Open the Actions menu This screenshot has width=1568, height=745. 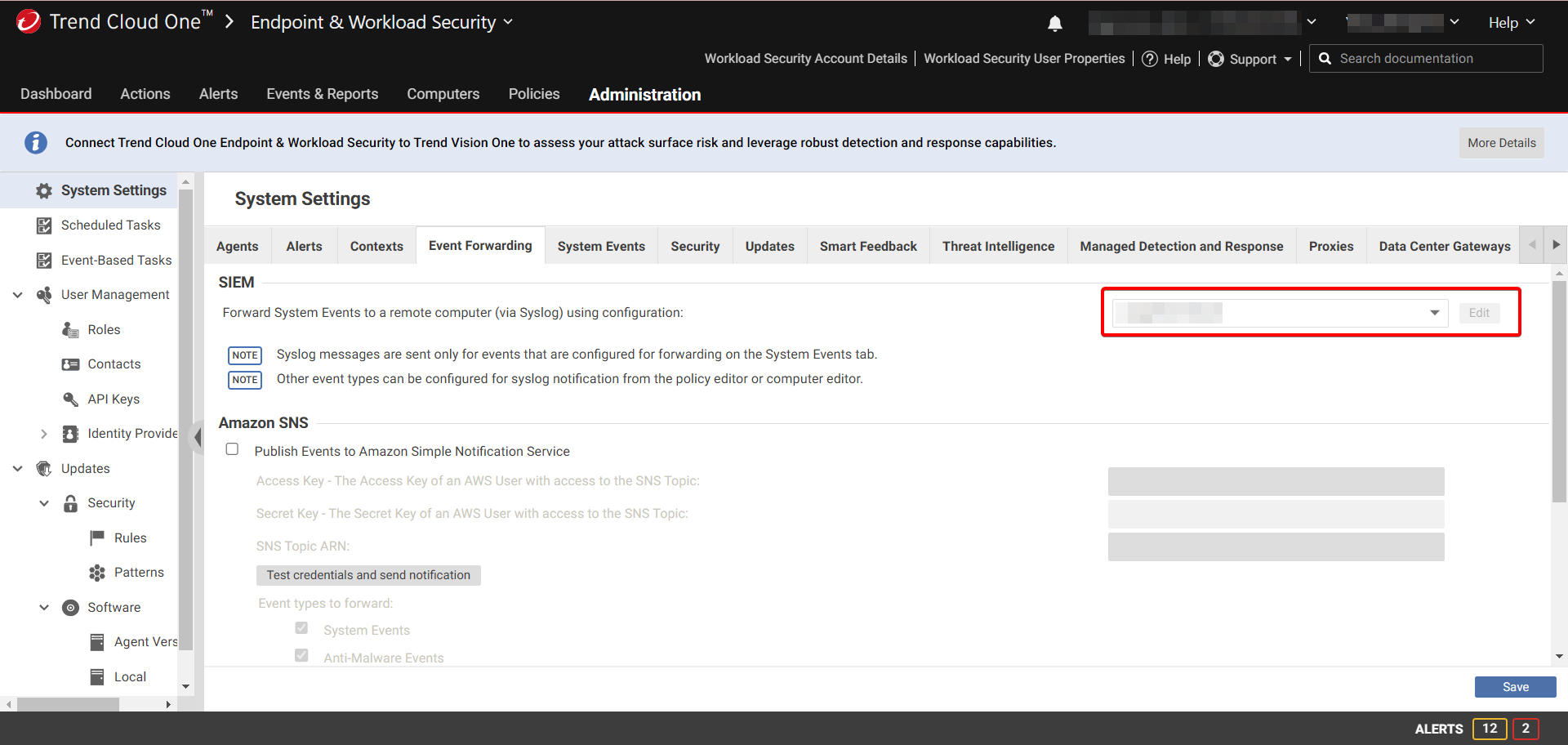[145, 94]
